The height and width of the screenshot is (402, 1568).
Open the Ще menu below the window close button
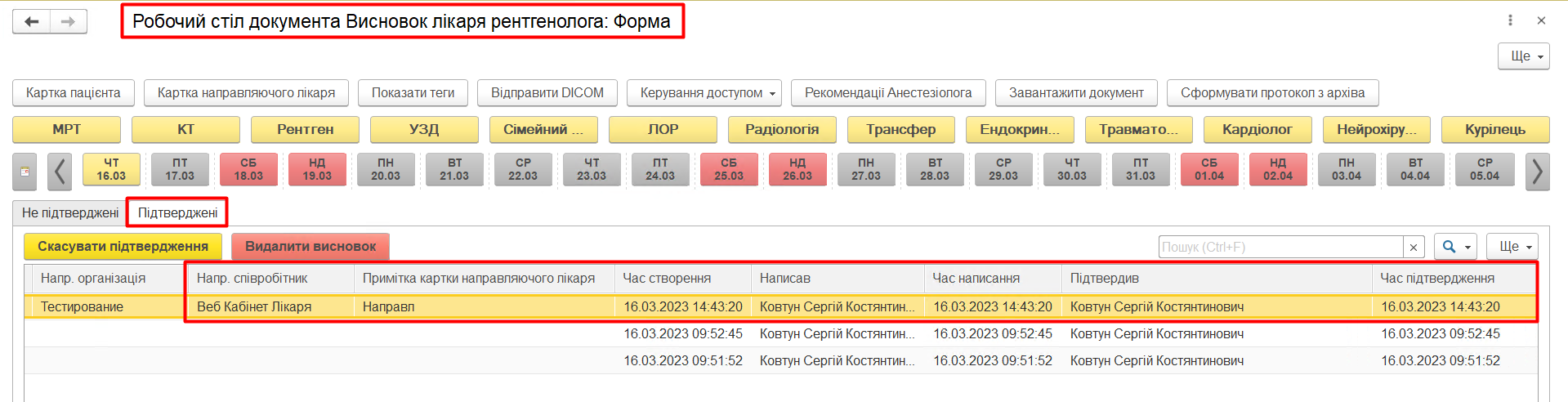coord(1523,56)
